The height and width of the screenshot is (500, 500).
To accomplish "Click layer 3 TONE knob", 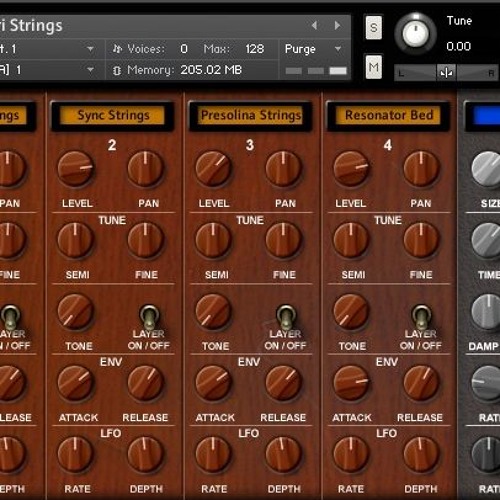I will [x=213, y=311].
